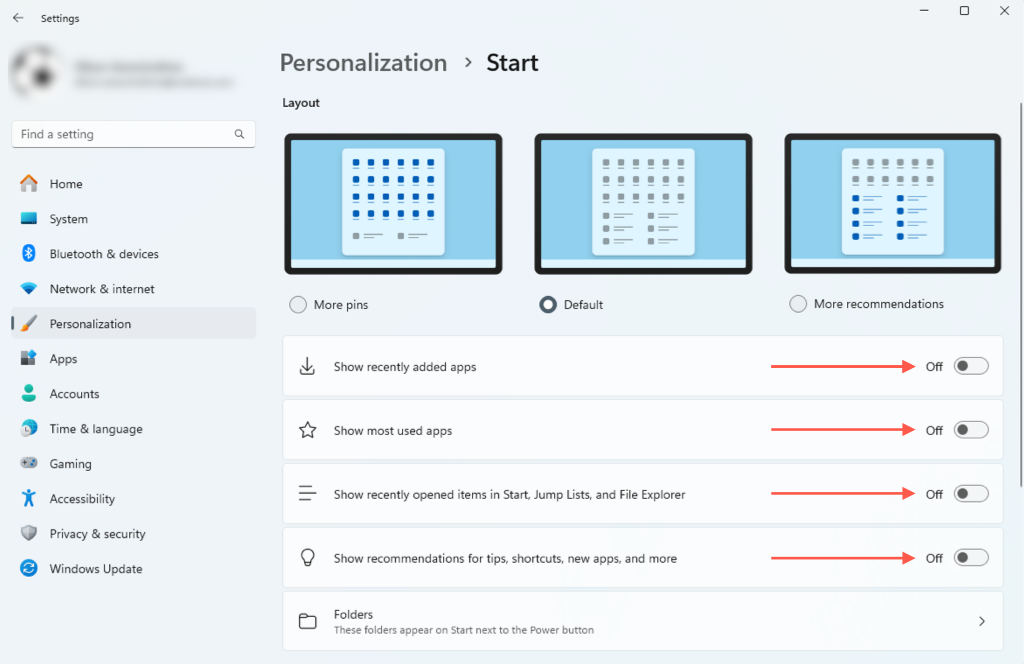Click the Accessibility figure icon
Image resolution: width=1024 pixels, height=664 pixels.
click(29, 499)
